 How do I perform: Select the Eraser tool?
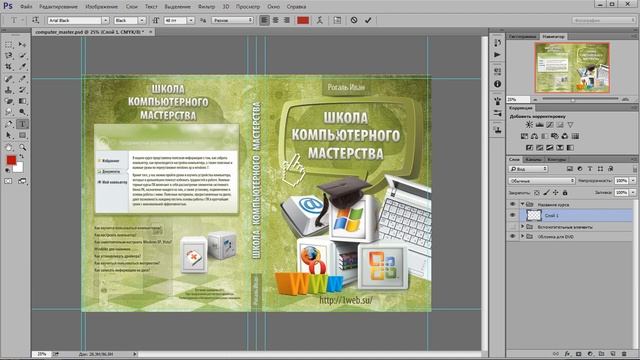[9, 101]
